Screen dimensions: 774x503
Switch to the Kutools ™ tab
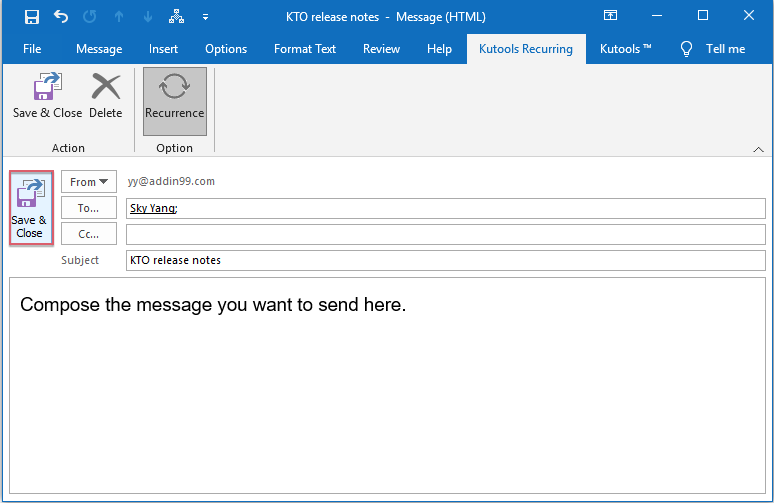pos(625,49)
